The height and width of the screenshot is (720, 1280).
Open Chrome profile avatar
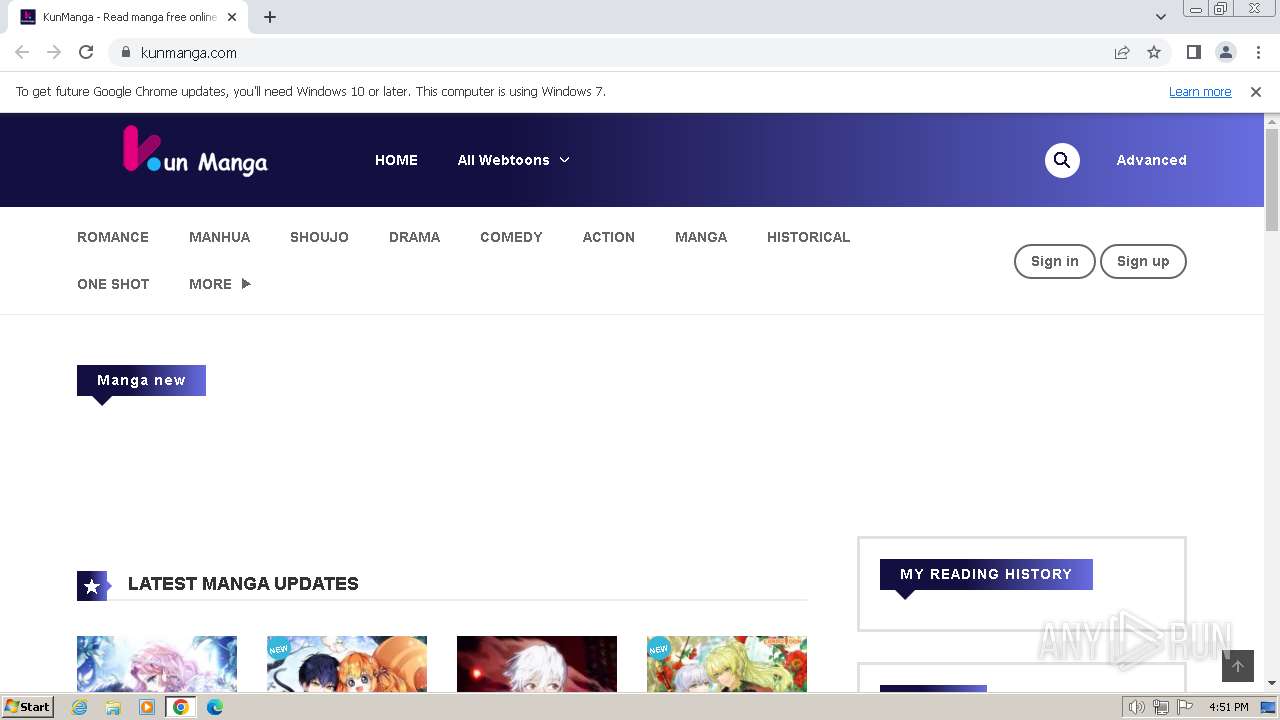pos(1226,52)
